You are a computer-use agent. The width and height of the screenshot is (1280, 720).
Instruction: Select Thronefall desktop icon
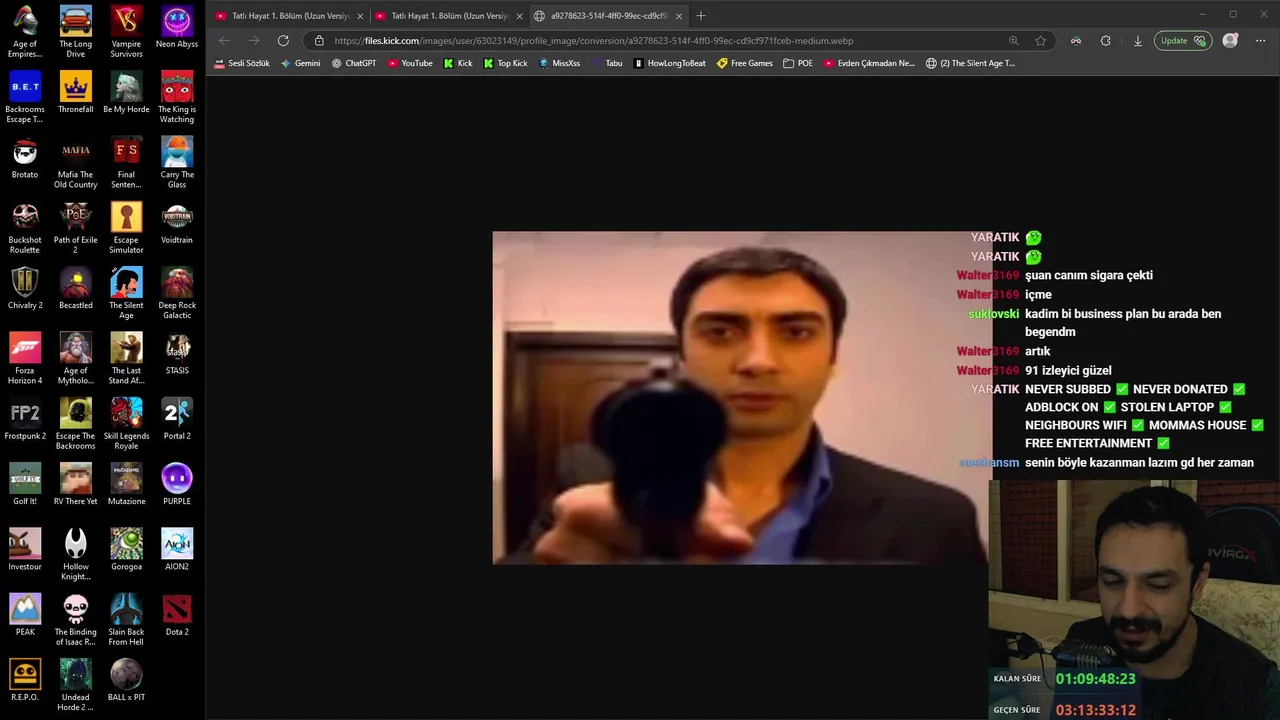click(76, 93)
